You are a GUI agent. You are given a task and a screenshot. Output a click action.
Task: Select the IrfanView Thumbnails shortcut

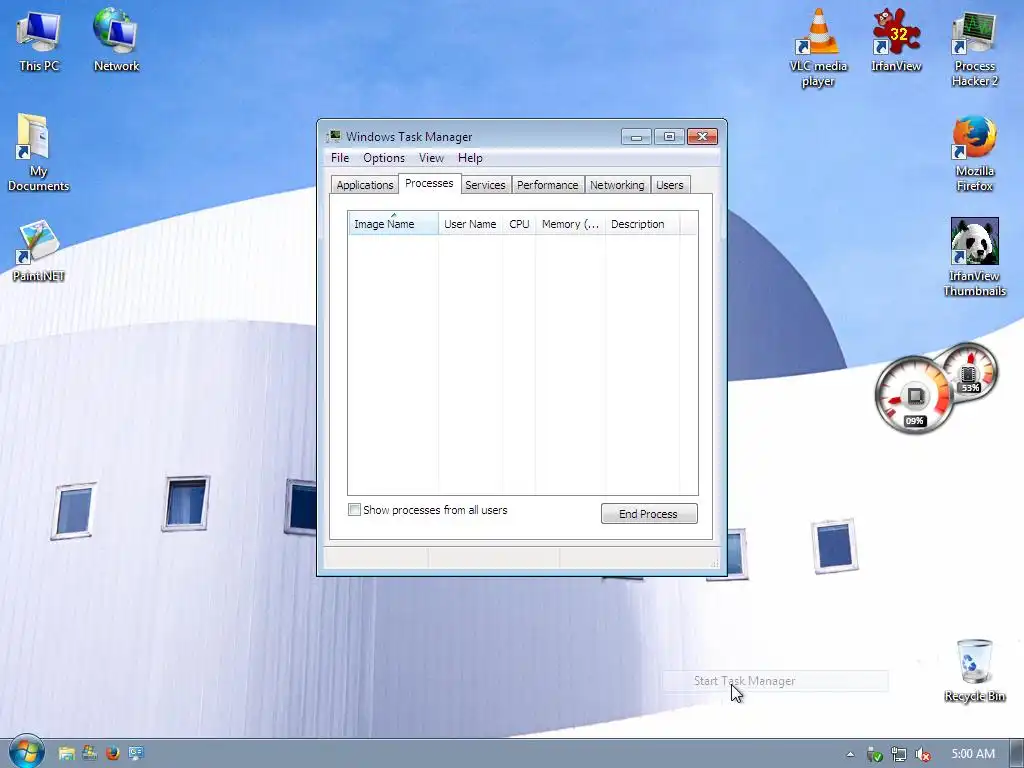tap(974, 257)
